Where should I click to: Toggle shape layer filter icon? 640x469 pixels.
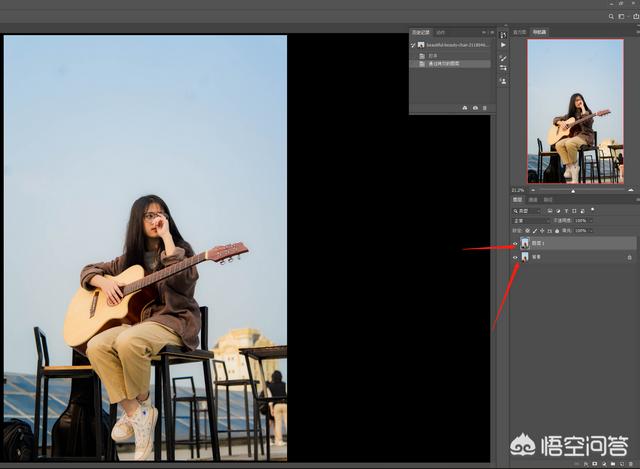click(574, 211)
